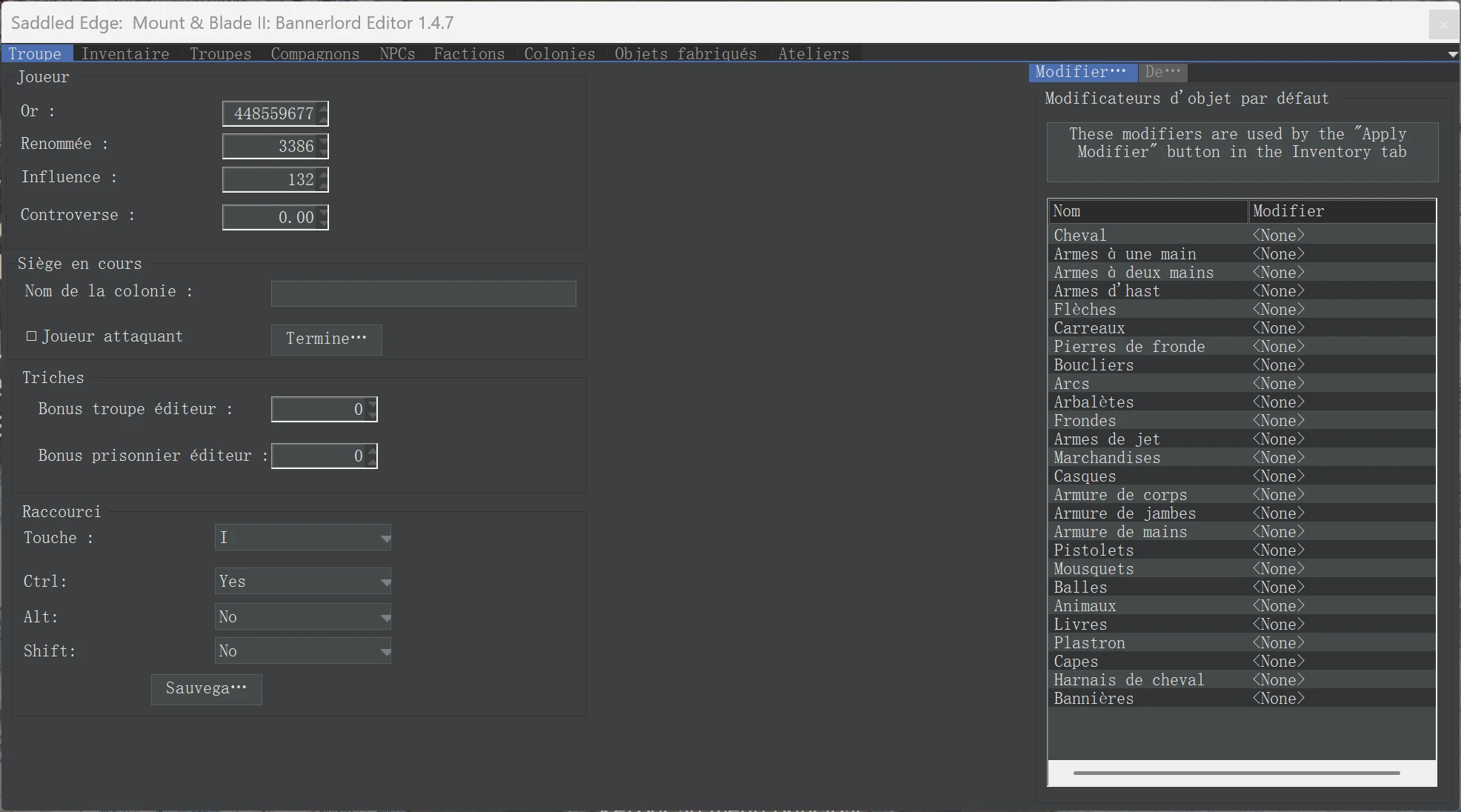
Task: Select the Modifier… side panel tab
Action: [x=1082, y=72]
